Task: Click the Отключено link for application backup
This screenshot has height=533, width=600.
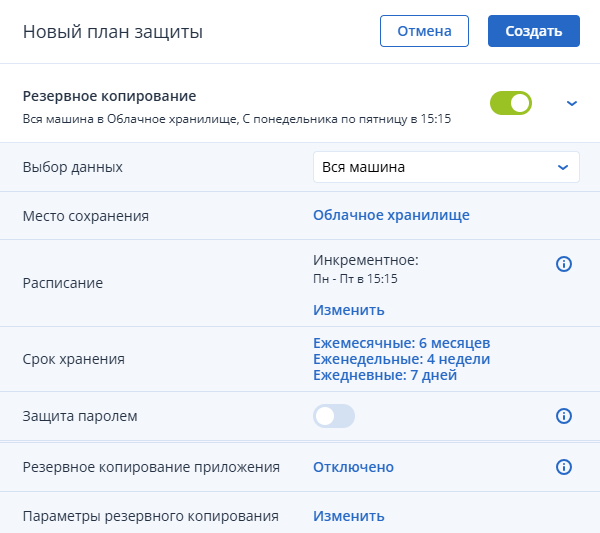Action: (x=353, y=467)
